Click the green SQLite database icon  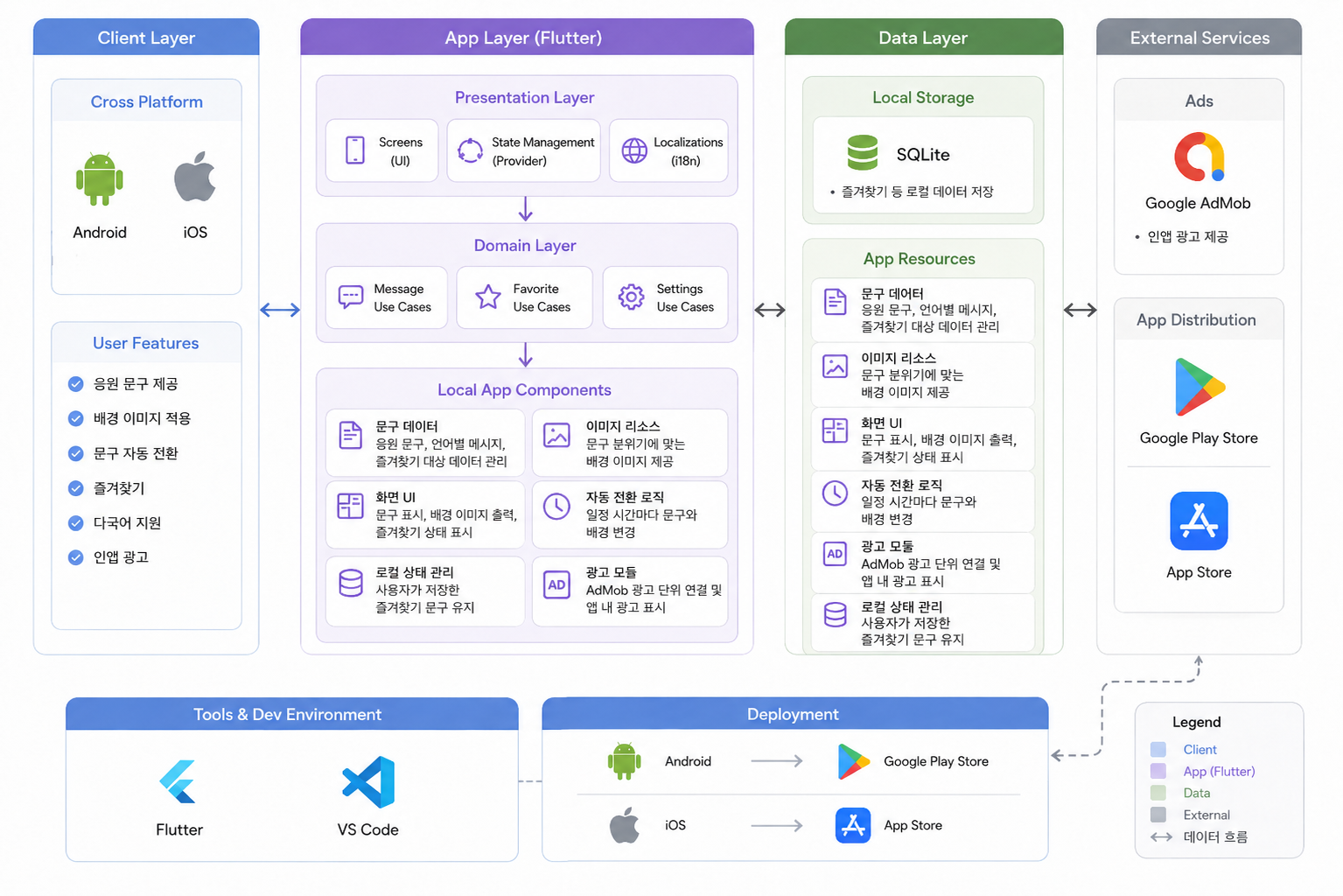pyautogui.click(x=862, y=152)
